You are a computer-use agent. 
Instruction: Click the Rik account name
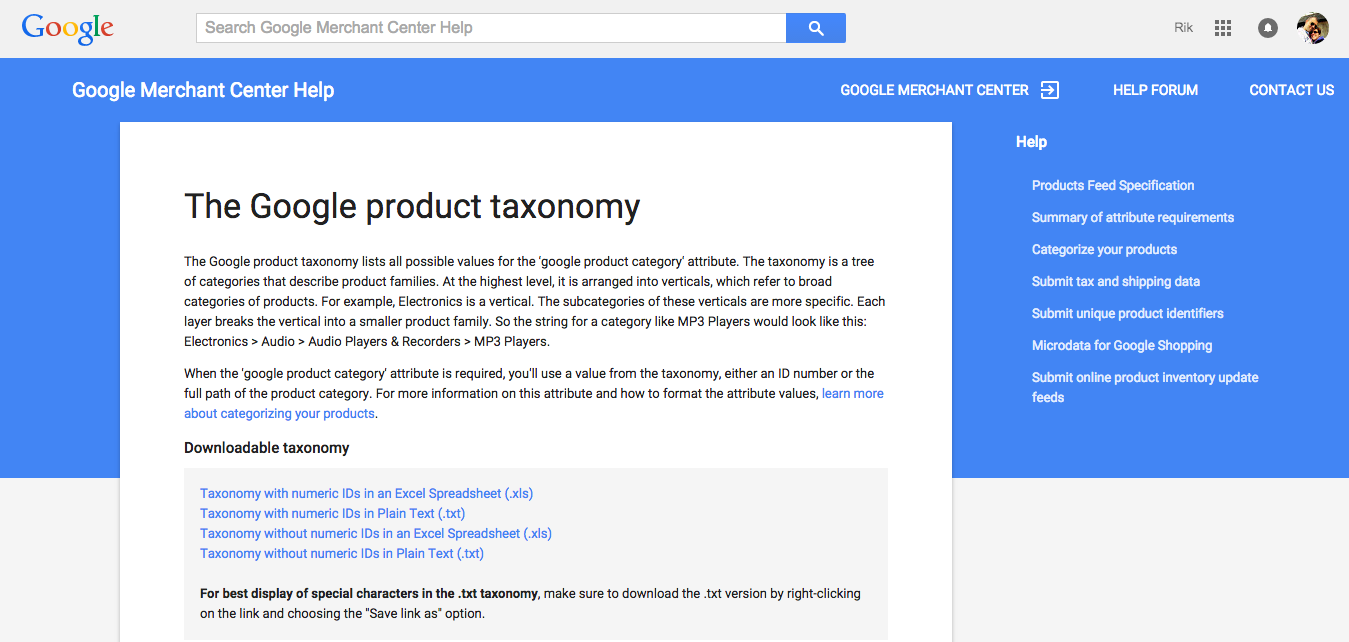1184,28
